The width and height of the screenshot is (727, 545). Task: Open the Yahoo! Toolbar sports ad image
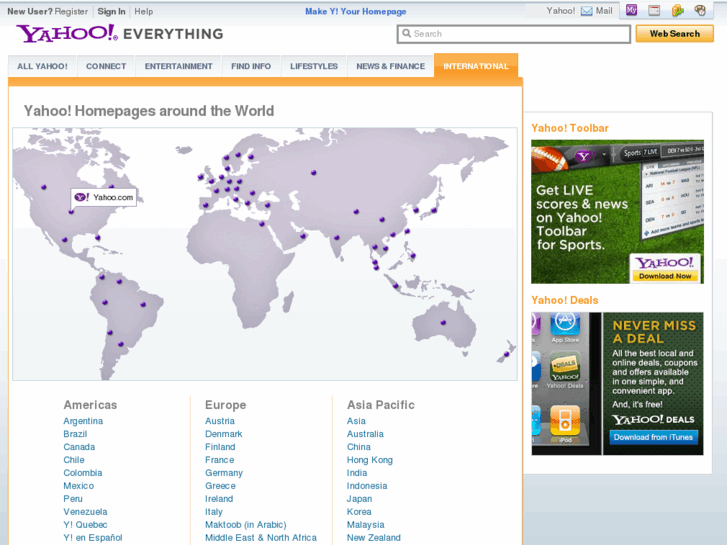[617, 212]
